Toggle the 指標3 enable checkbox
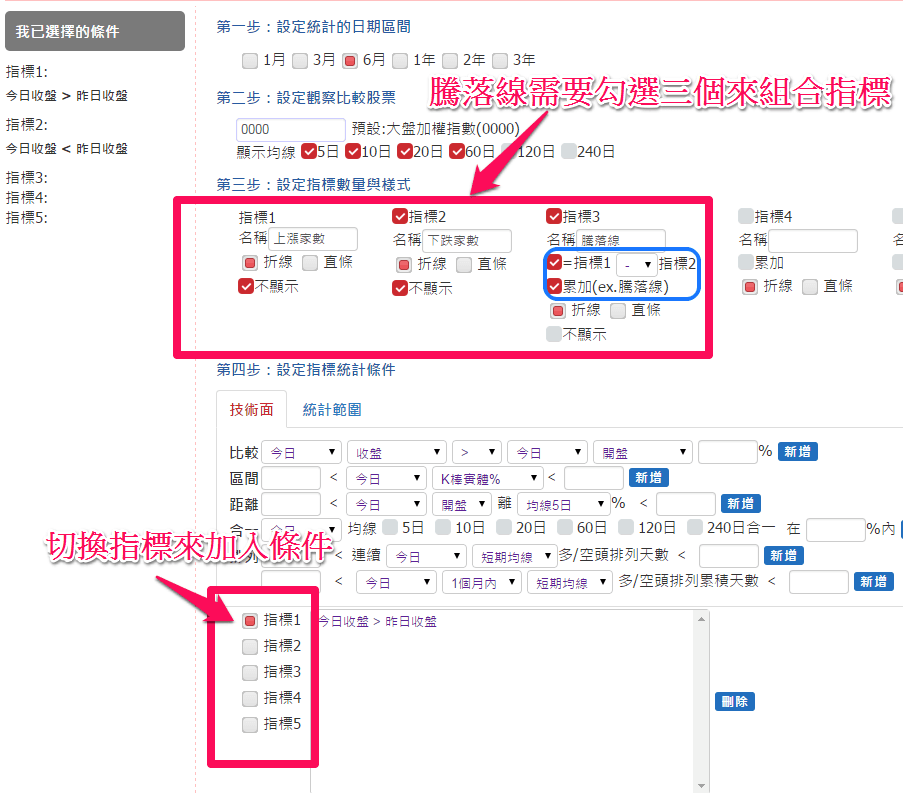Screen dimensions: 903x793 554,216
